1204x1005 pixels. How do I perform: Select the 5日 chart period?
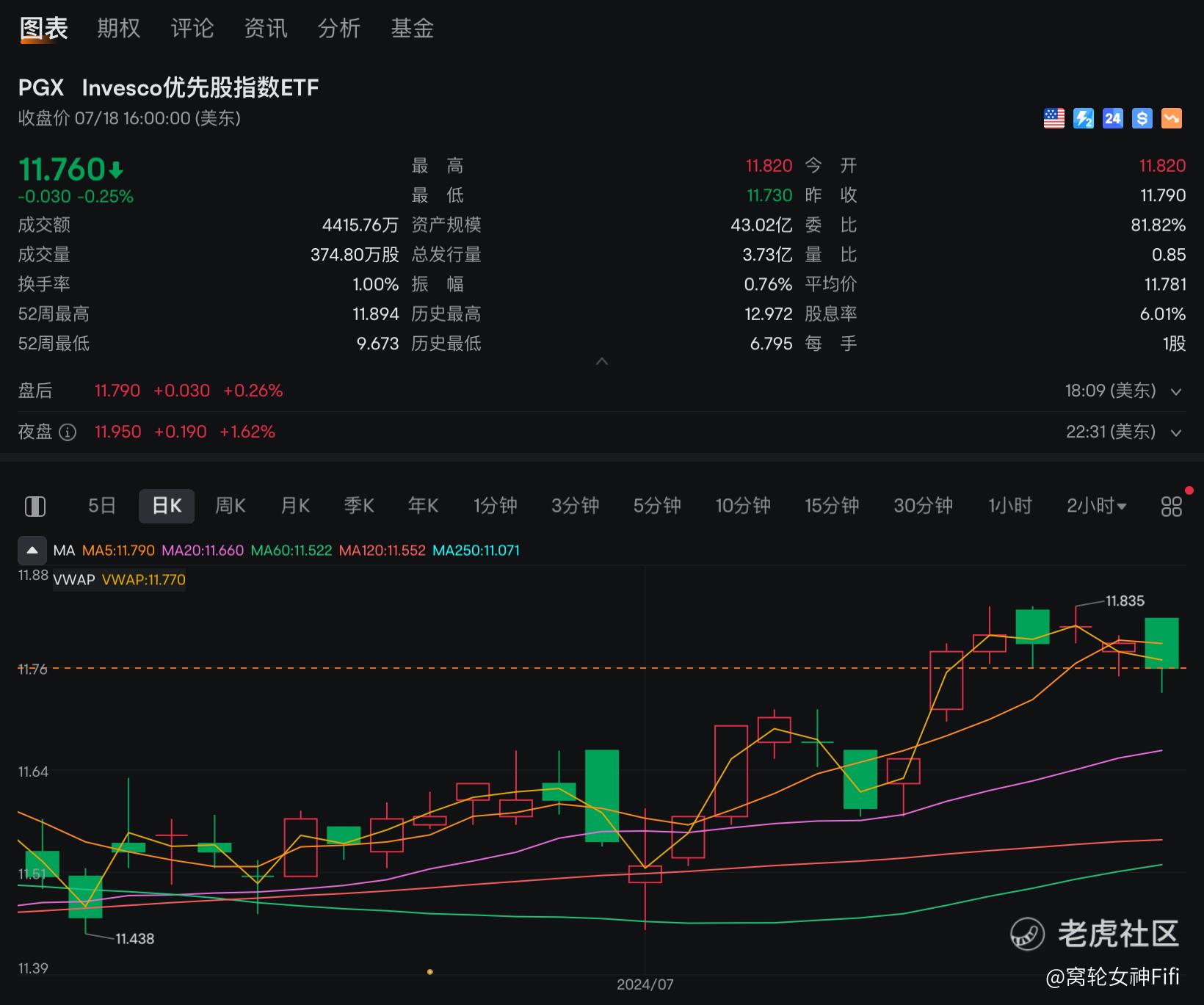point(102,506)
